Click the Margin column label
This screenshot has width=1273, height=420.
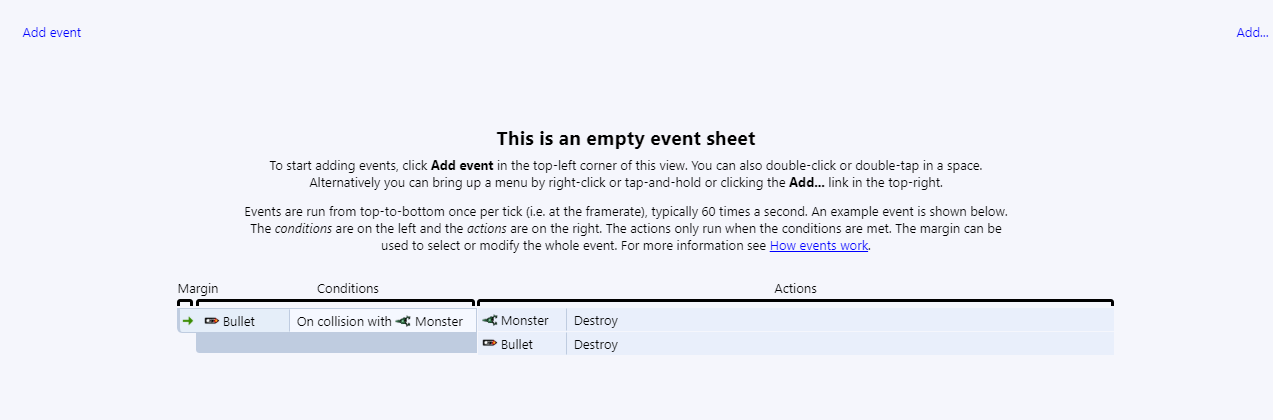(x=198, y=289)
